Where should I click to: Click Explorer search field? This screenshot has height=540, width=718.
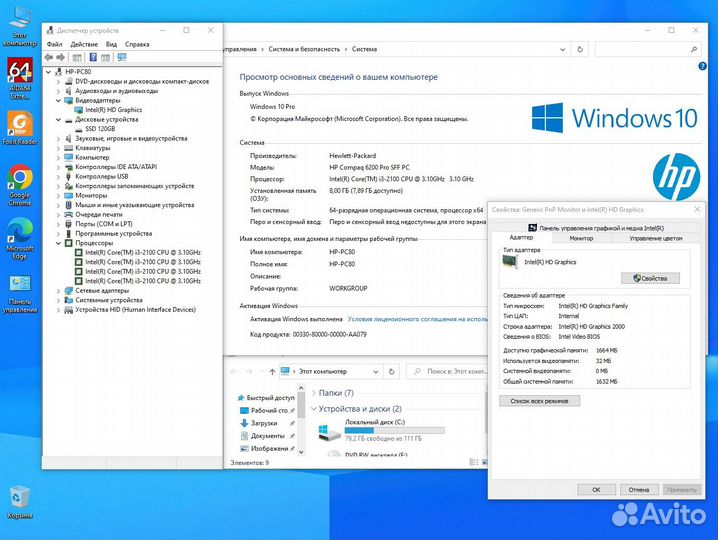click(446, 371)
